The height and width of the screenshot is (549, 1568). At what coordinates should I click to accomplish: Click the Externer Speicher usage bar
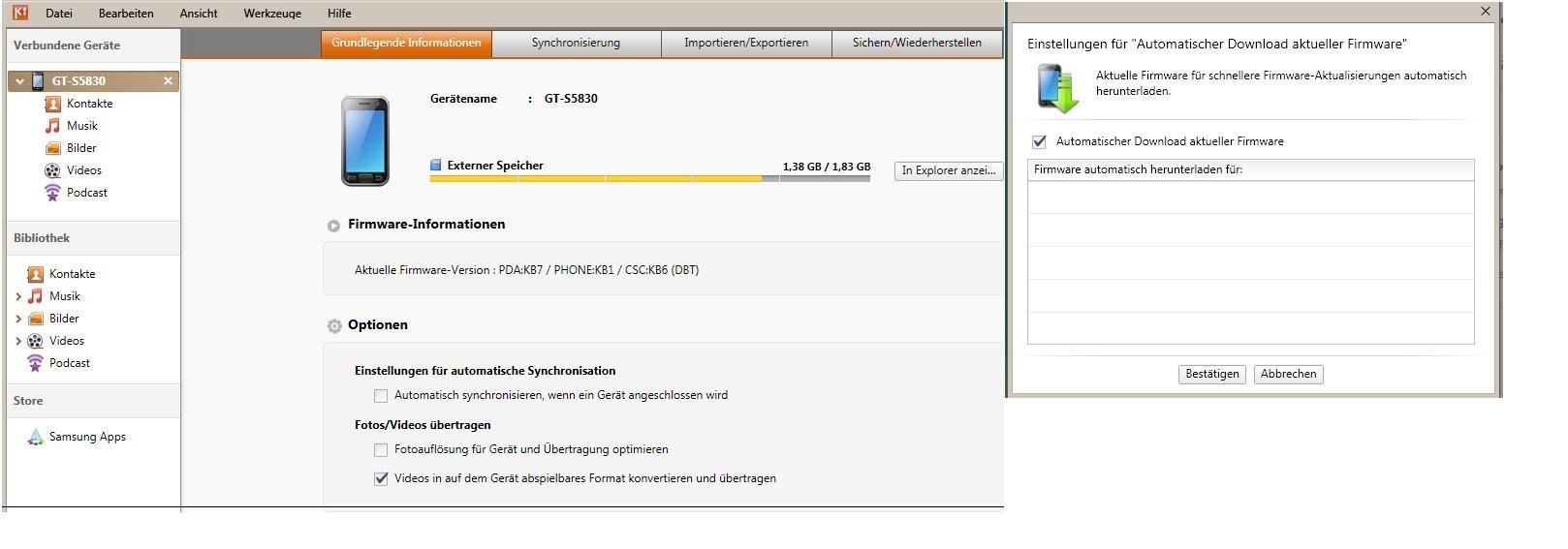649,179
